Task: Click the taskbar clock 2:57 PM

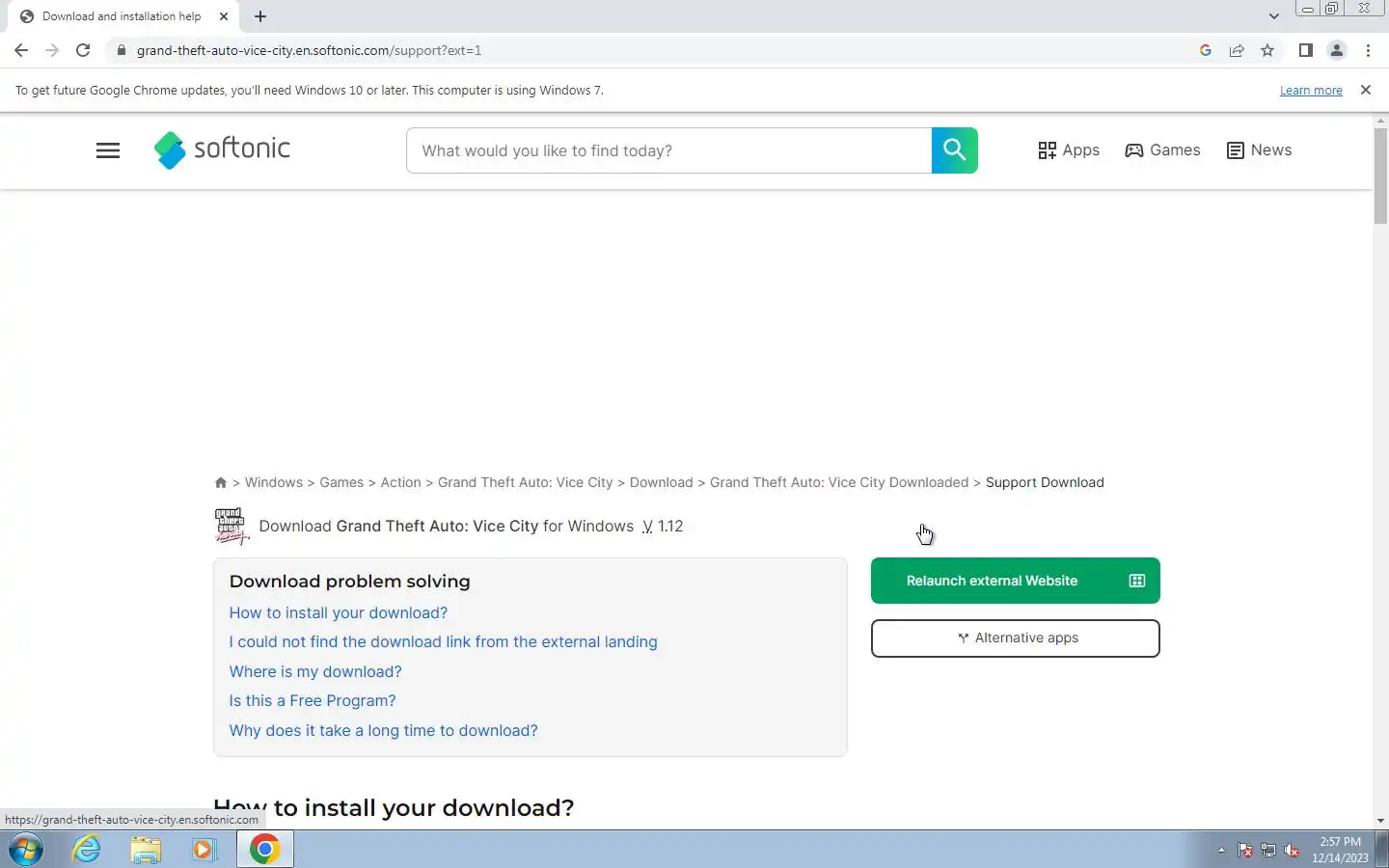Action: point(1340,850)
